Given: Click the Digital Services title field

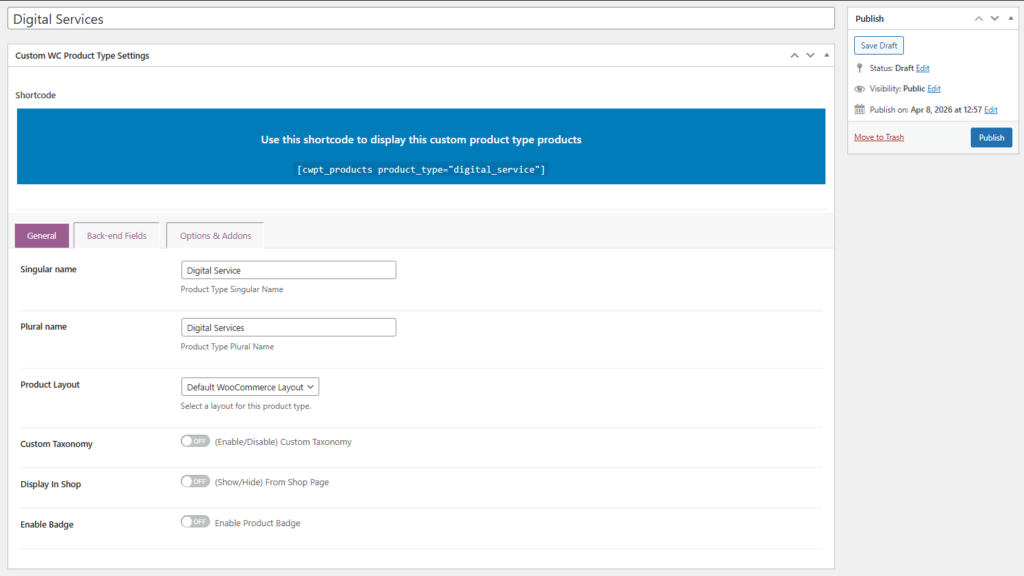Looking at the screenshot, I should pyautogui.click(x=422, y=18).
